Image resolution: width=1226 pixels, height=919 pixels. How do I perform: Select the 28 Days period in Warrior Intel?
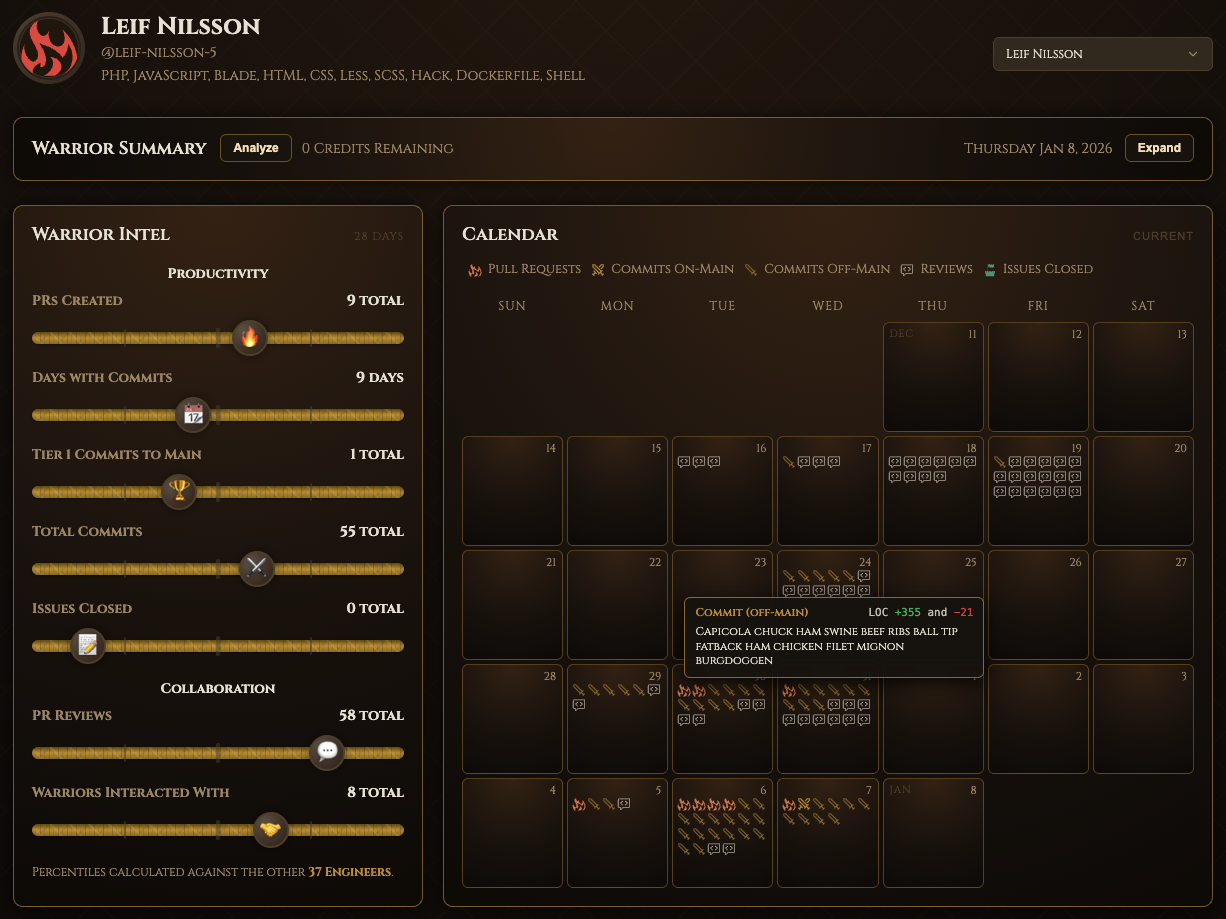coord(377,236)
